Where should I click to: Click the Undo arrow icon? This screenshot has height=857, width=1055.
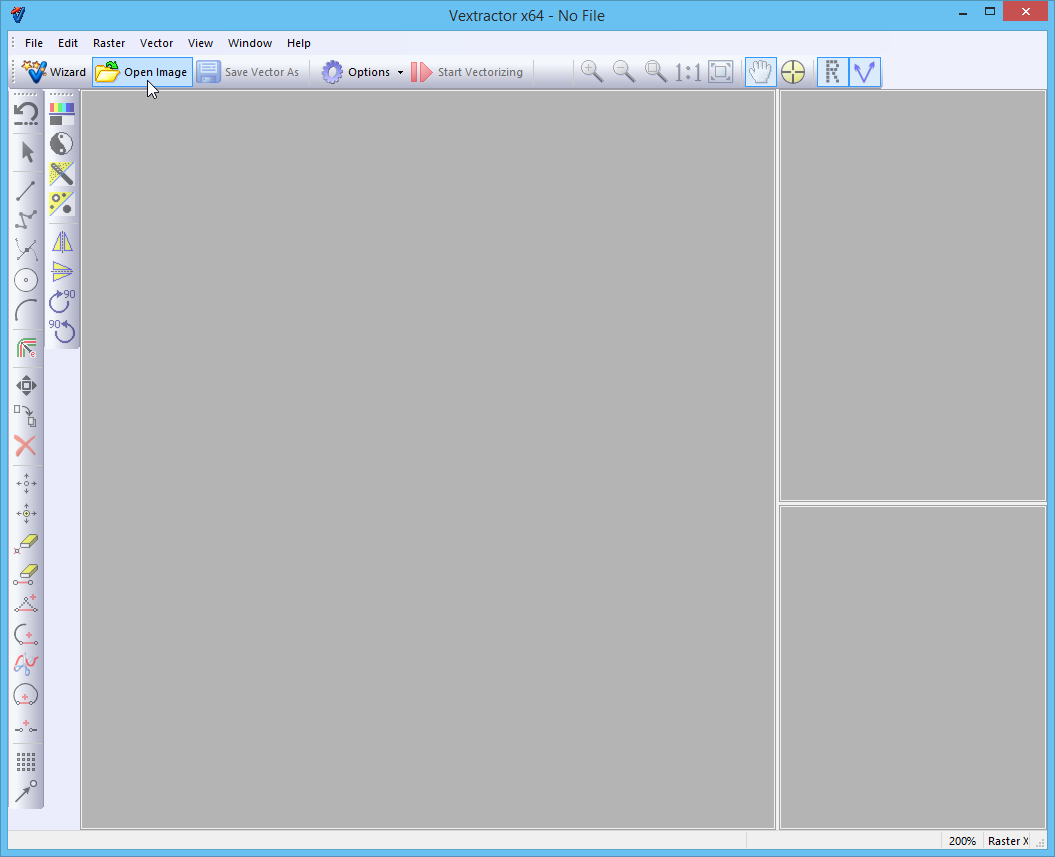(26, 114)
